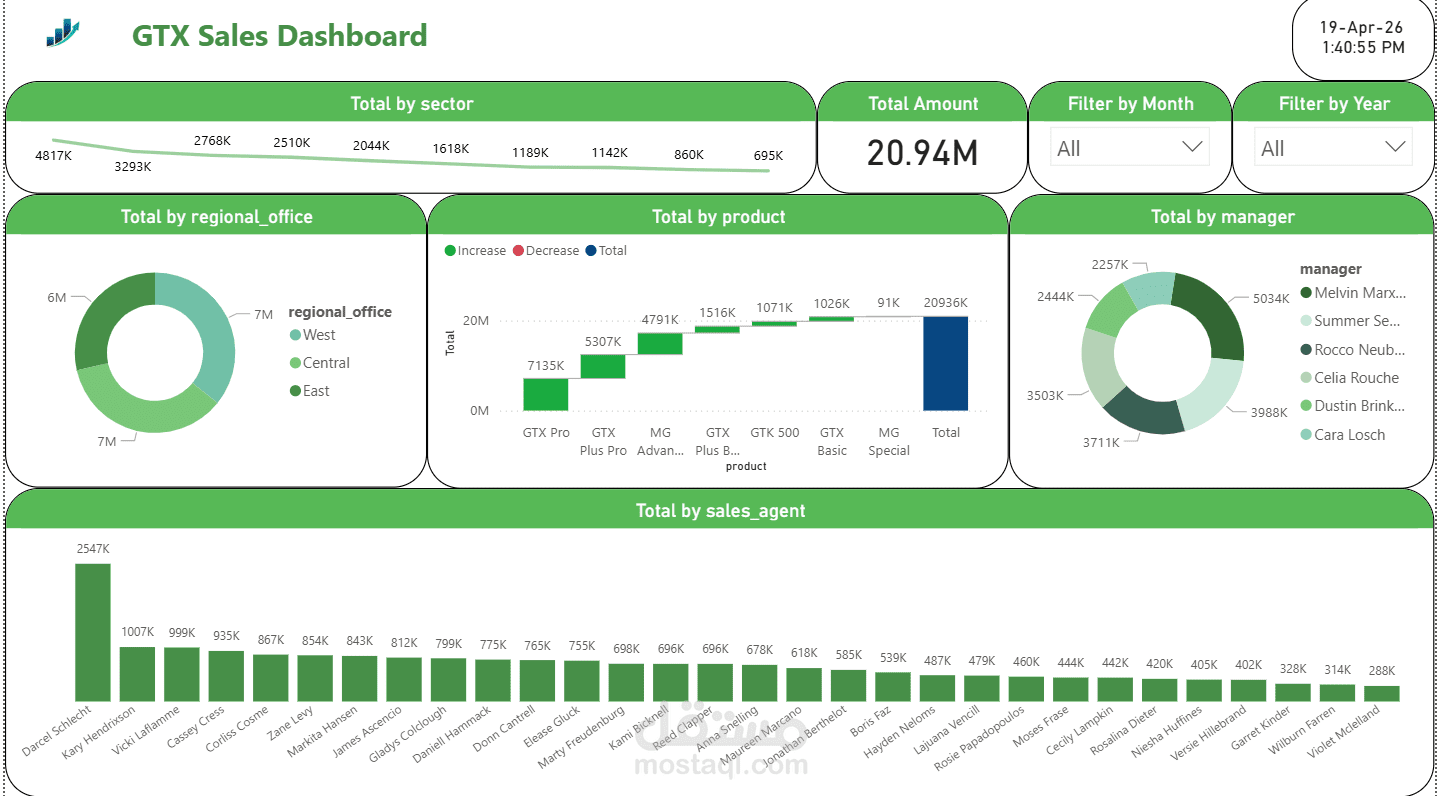Click the Zane Levy sales bar

315,678
